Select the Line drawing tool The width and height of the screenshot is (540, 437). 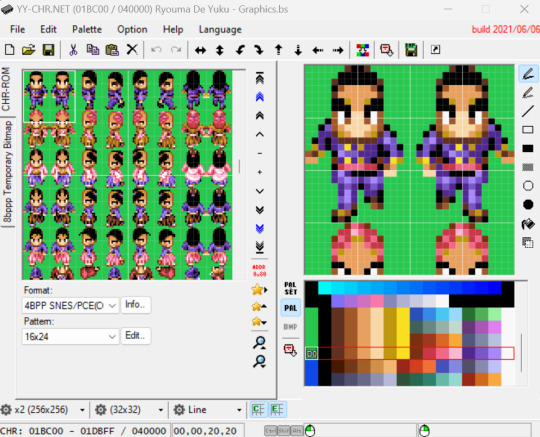point(528,111)
